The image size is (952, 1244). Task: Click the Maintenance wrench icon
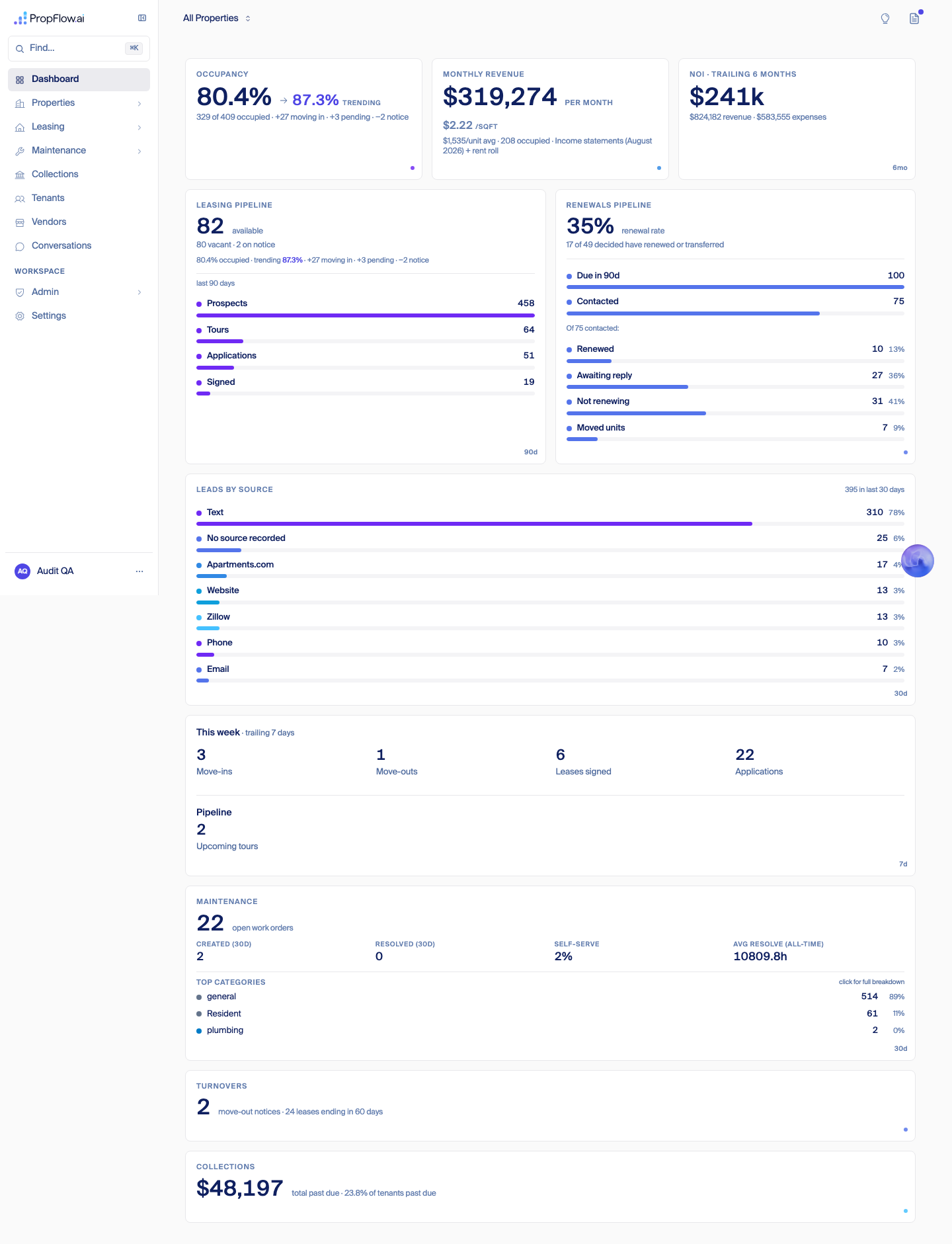(x=20, y=151)
